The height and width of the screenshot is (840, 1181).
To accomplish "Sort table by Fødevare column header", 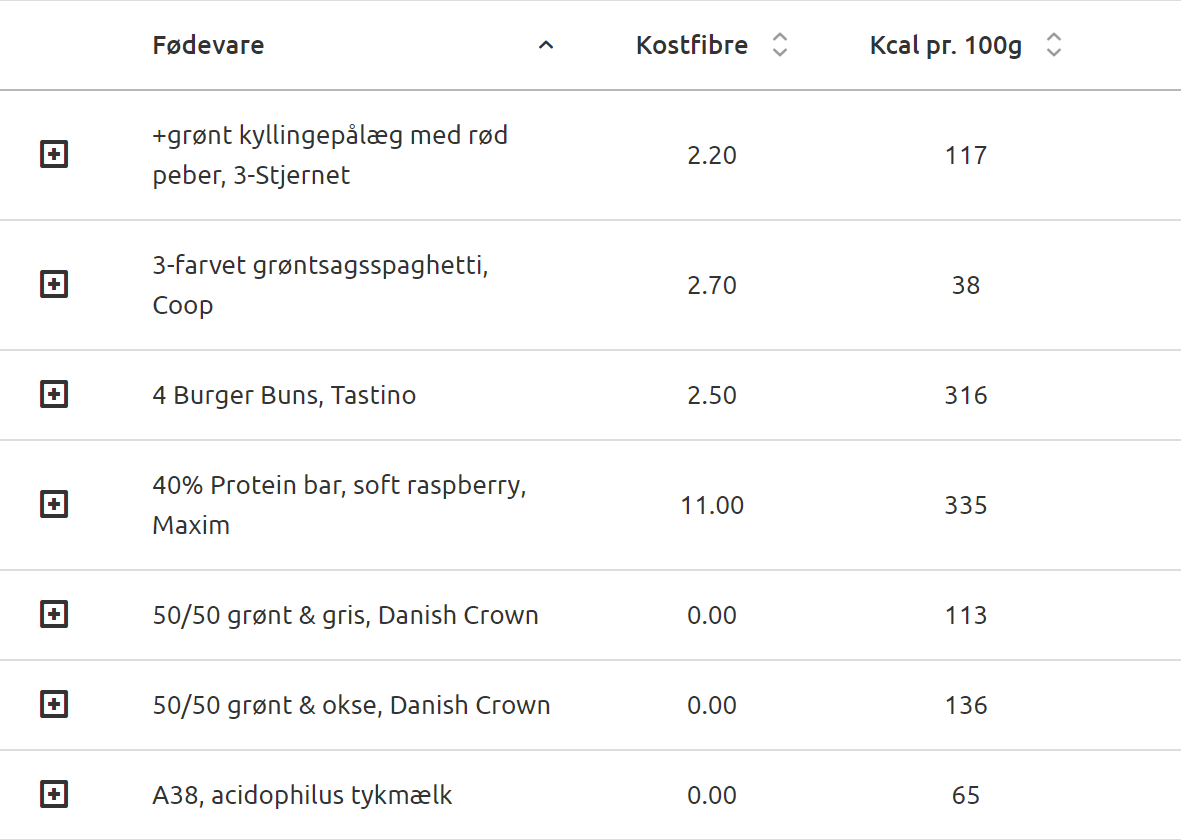I will [x=208, y=45].
